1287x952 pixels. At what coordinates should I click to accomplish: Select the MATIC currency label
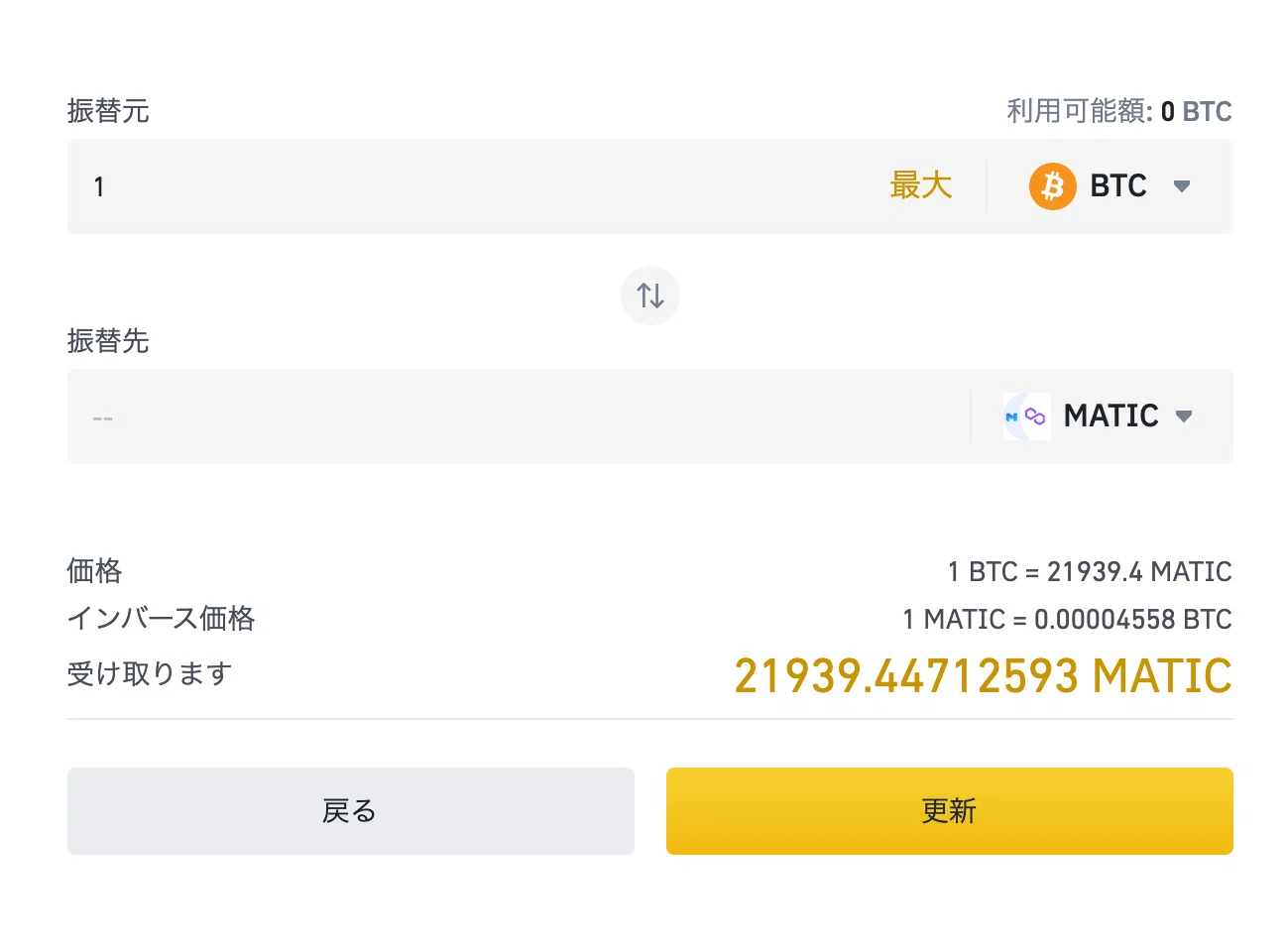(x=1111, y=416)
